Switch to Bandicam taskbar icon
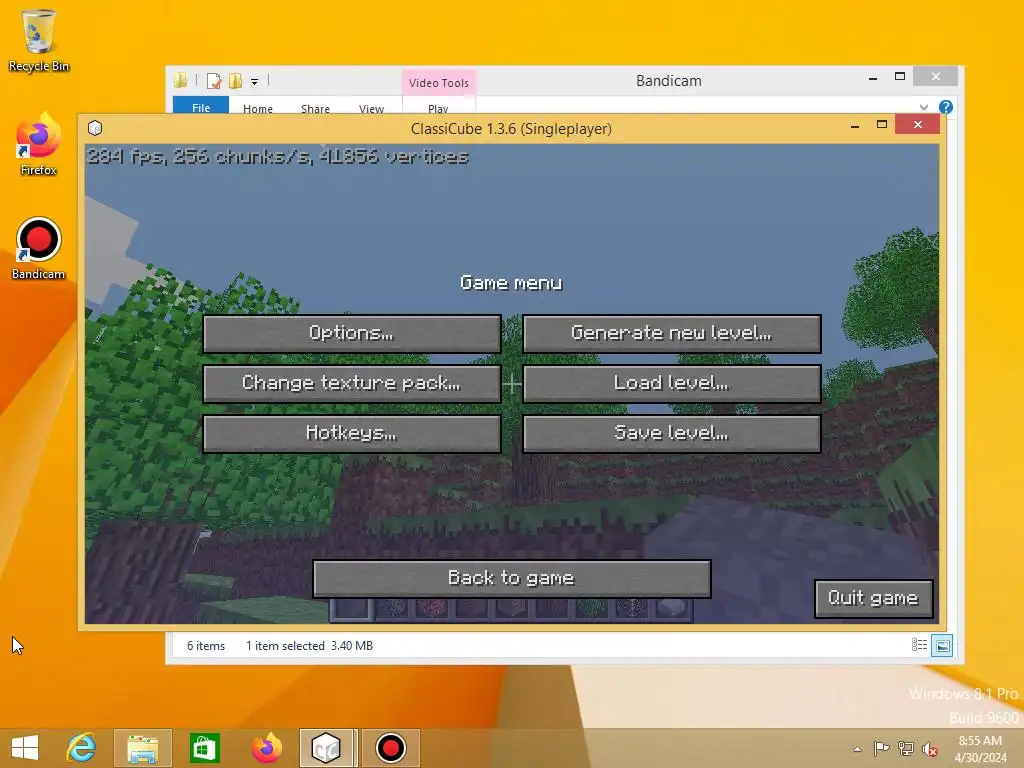This screenshot has width=1024, height=768. pyautogui.click(x=391, y=748)
